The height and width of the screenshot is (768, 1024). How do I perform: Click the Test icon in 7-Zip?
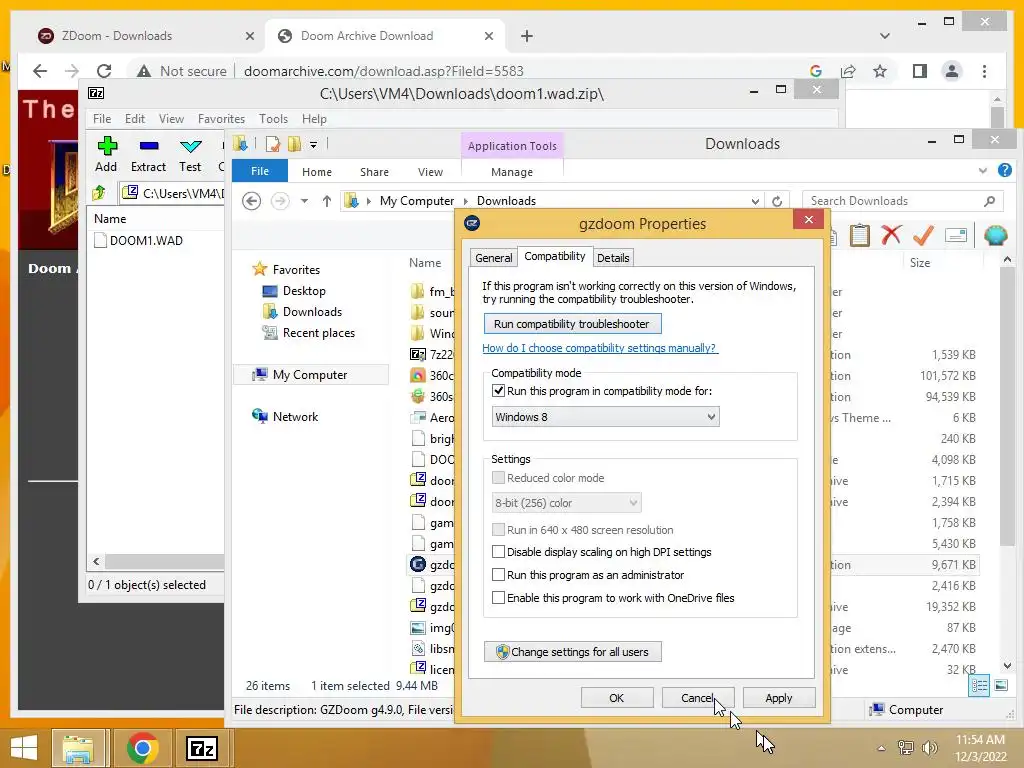[190, 154]
